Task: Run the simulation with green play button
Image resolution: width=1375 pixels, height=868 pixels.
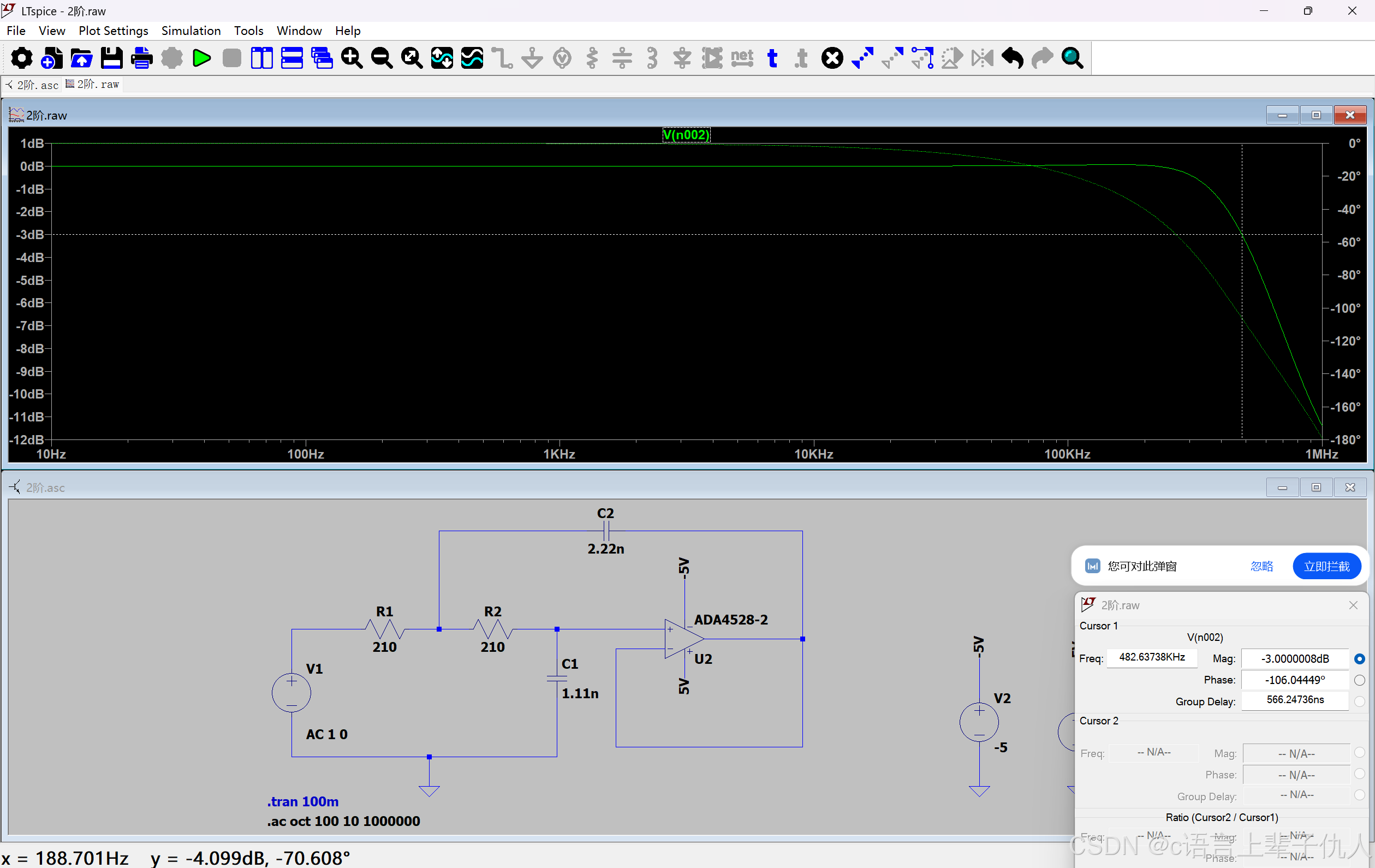Action: pos(201,58)
